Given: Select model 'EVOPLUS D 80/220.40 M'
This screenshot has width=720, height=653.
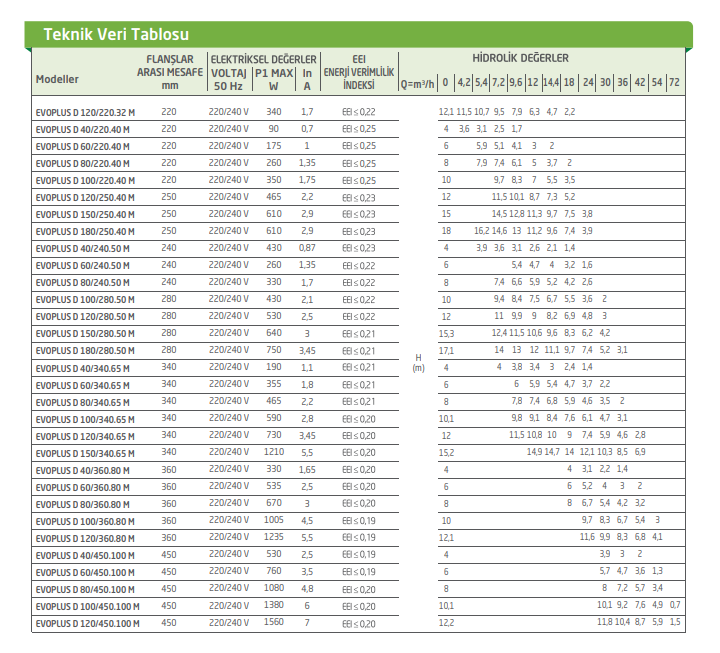Looking at the screenshot, I should [83, 163].
